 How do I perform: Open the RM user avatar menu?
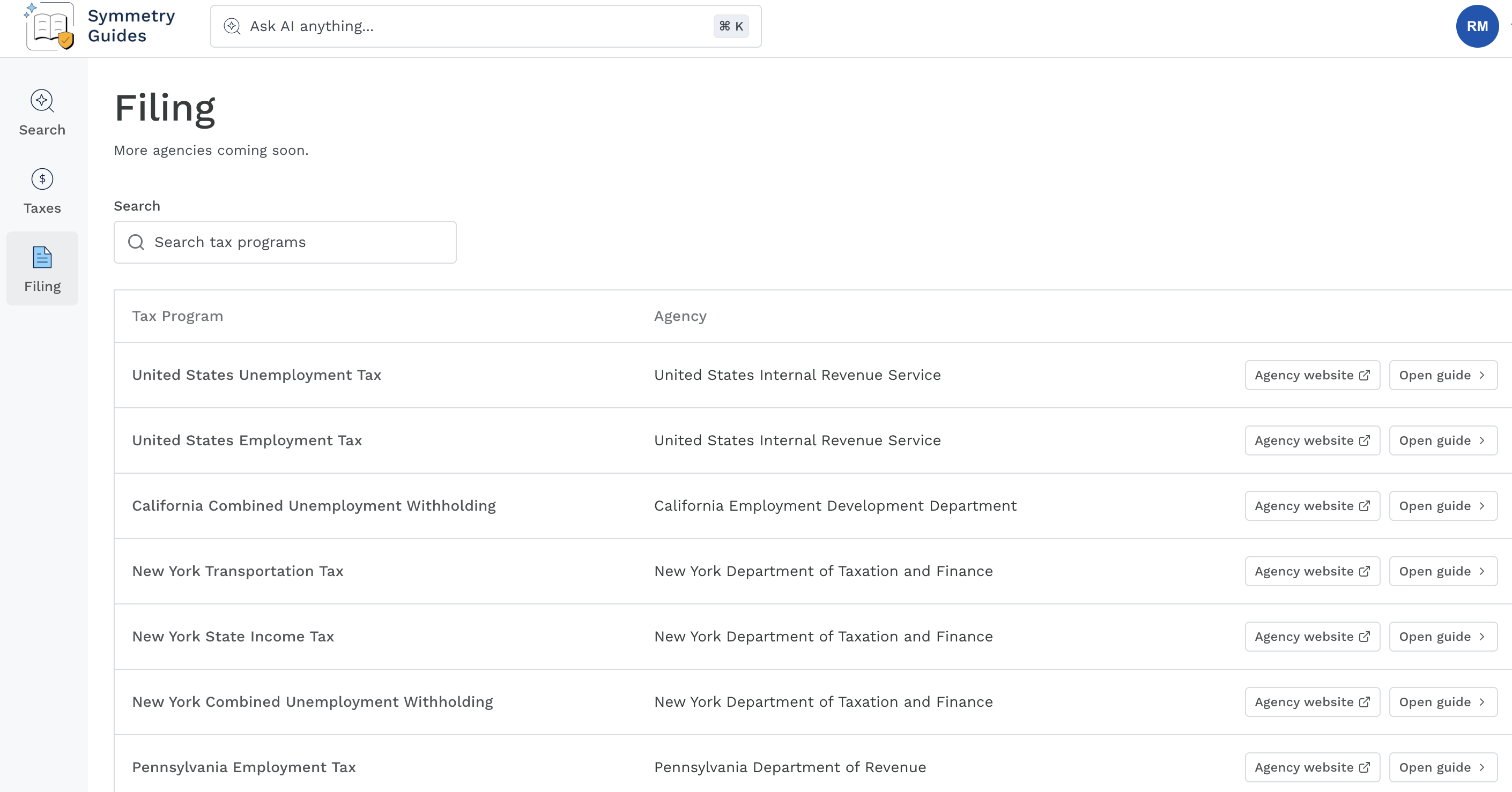click(1477, 26)
